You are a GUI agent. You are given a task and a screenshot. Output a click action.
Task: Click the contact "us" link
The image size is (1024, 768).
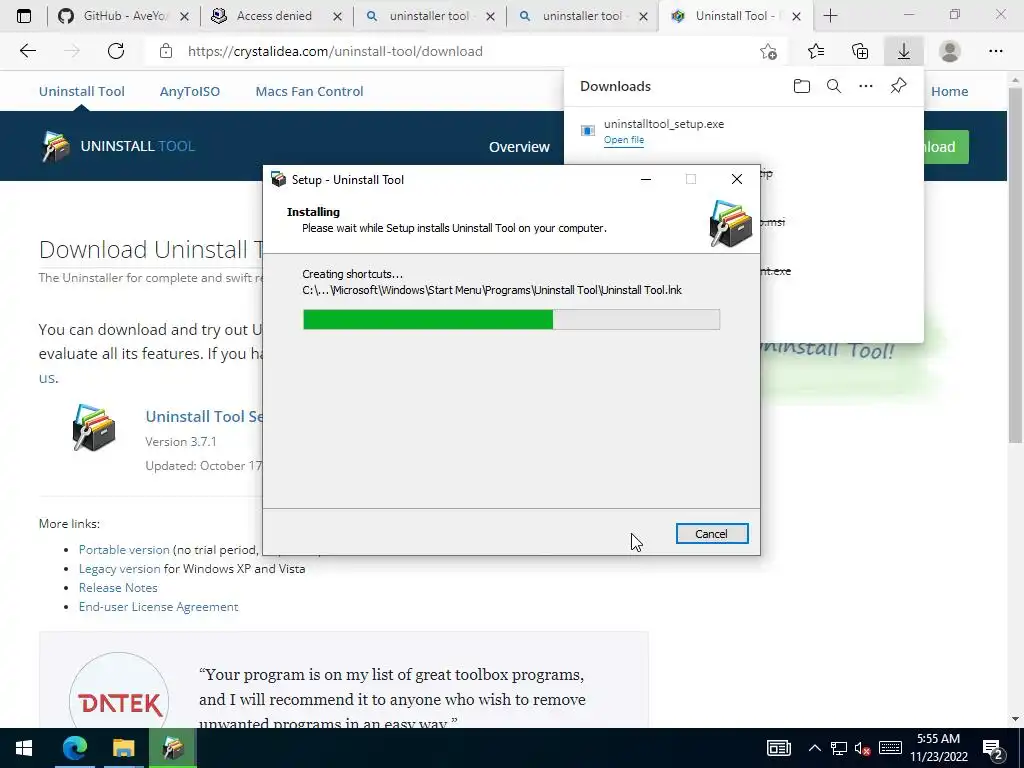point(47,377)
